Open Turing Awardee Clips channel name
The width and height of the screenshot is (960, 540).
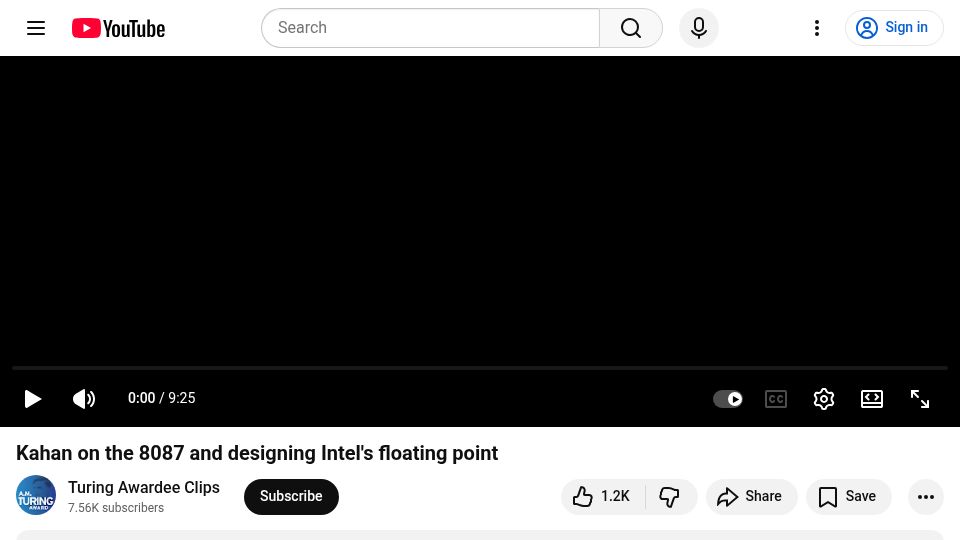(144, 487)
